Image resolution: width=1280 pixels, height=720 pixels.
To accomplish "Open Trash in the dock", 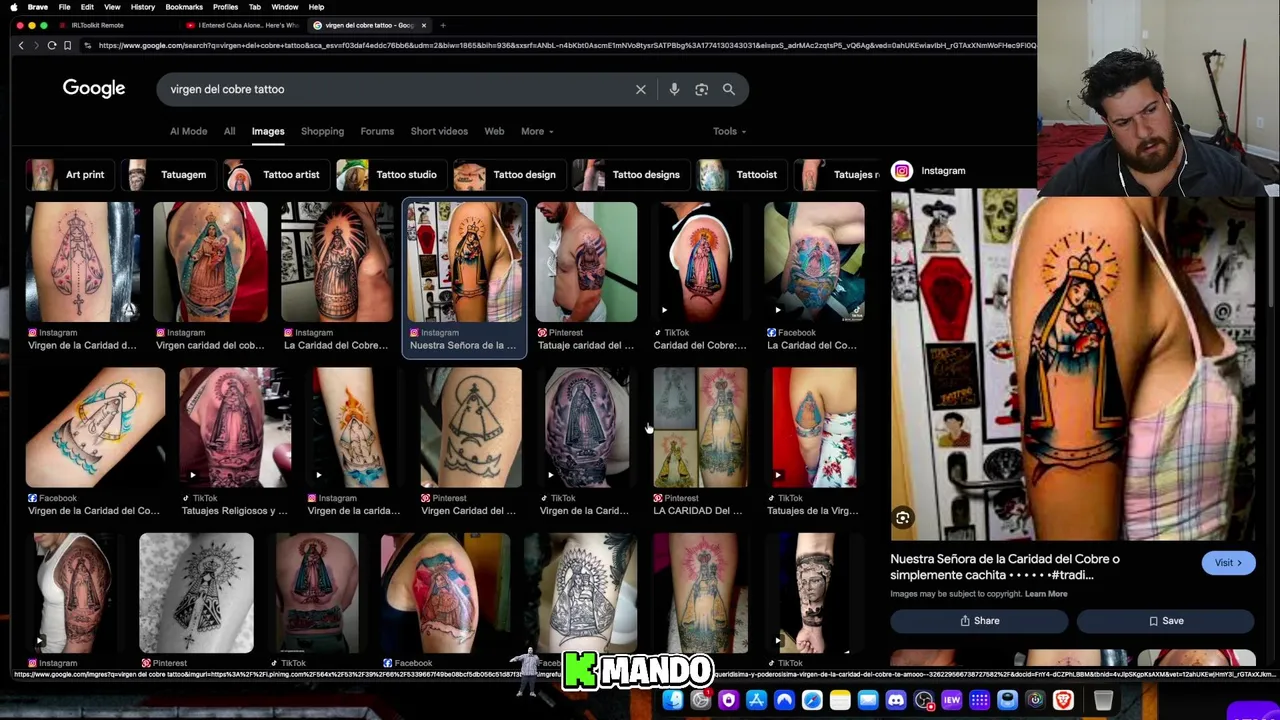I will pyautogui.click(x=1103, y=701).
